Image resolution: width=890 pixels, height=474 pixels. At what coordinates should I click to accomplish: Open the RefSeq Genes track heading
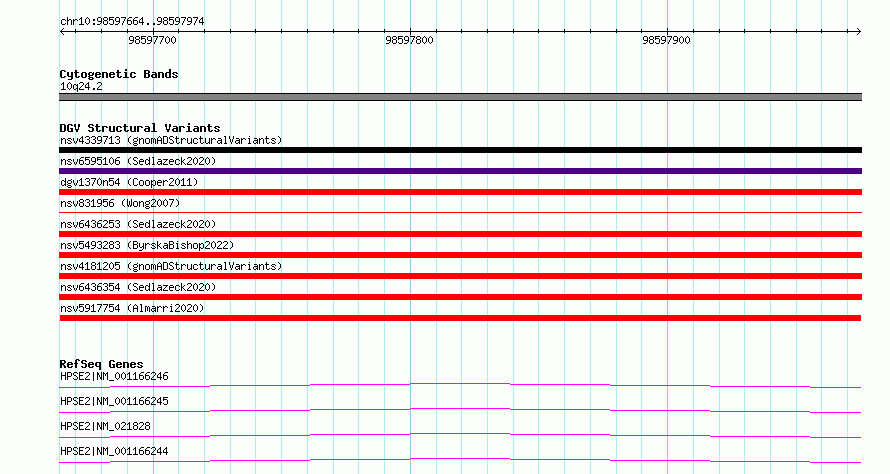pyautogui.click(x=101, y=364)
